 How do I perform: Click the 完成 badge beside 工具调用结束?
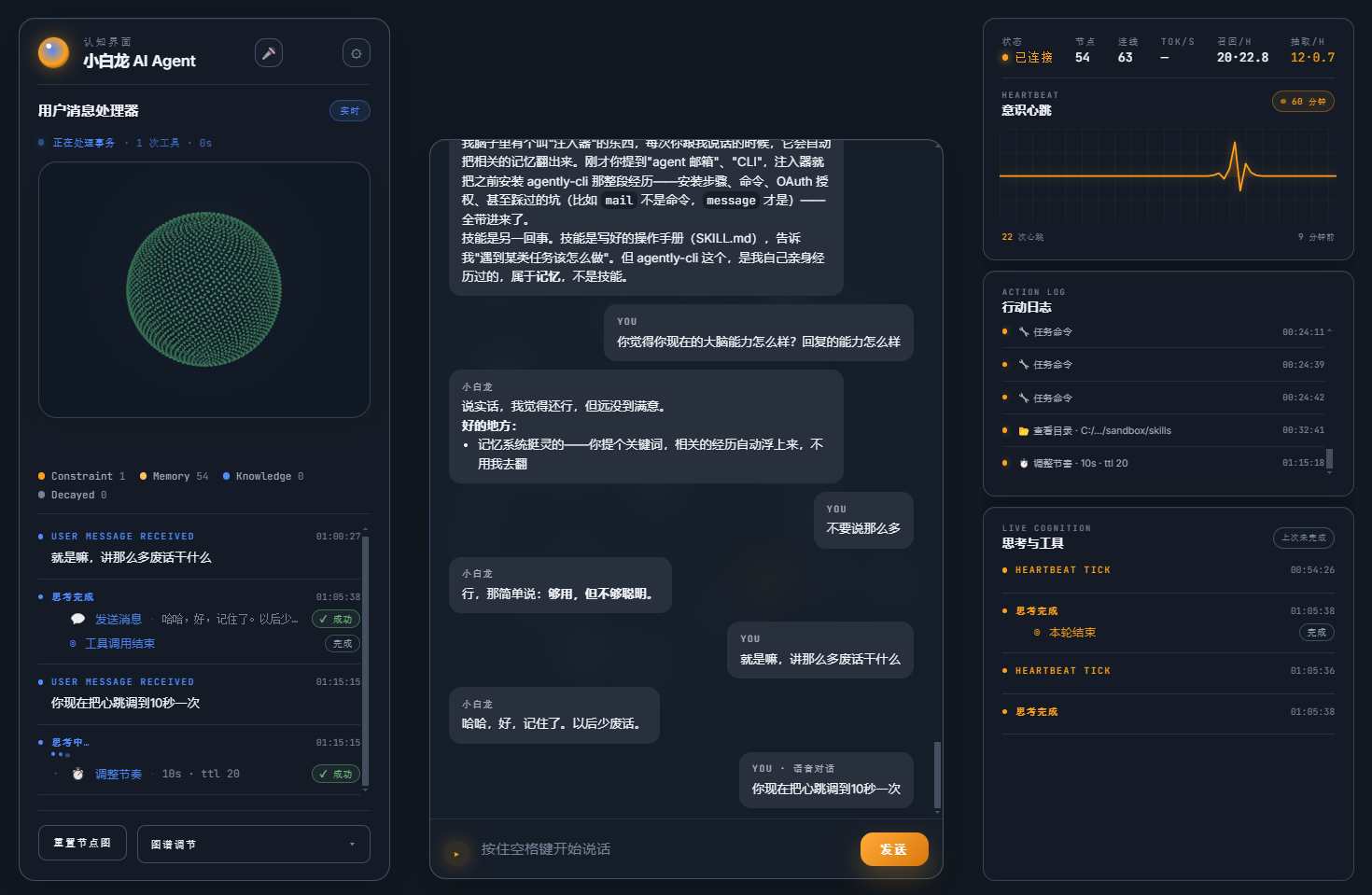point(343,643)
